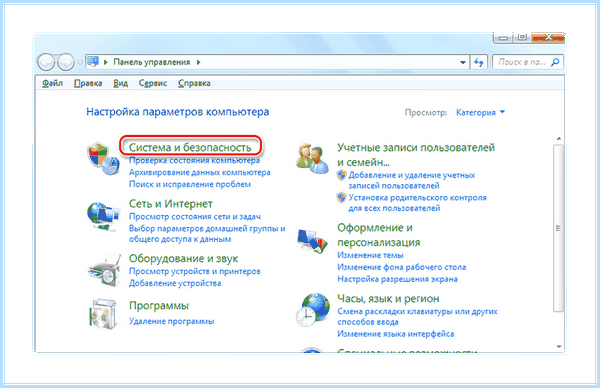Click shield icon beside 'Установка родительского контроля'
Image resolution: width=600 pixels, height=388 pixels.
pos(341,198)
